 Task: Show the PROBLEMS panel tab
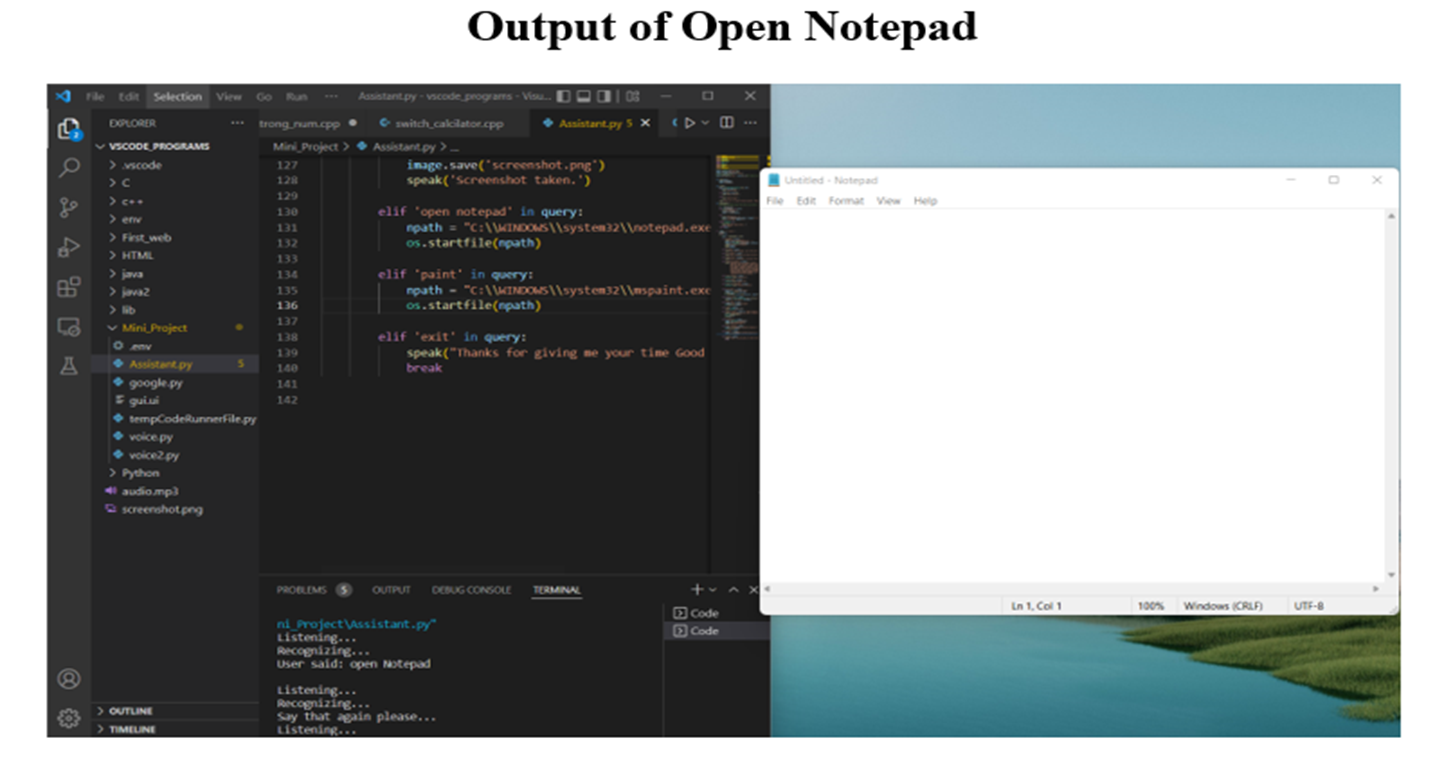tap(314, 590)
